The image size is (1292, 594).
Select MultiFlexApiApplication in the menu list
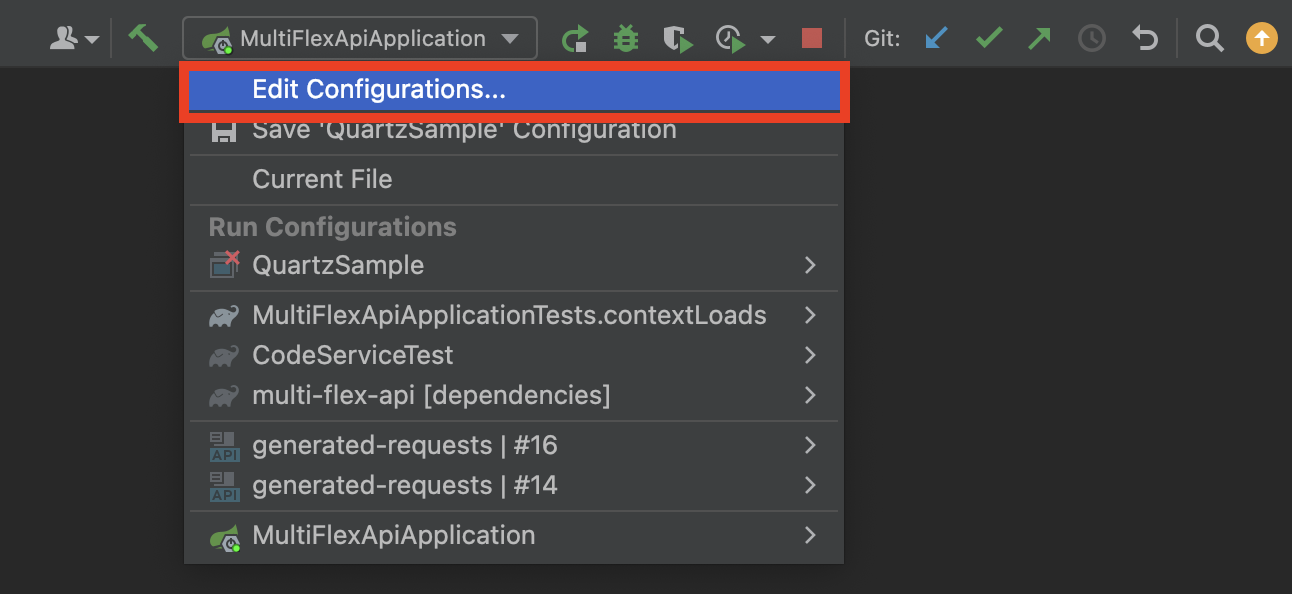pos(514,536)
